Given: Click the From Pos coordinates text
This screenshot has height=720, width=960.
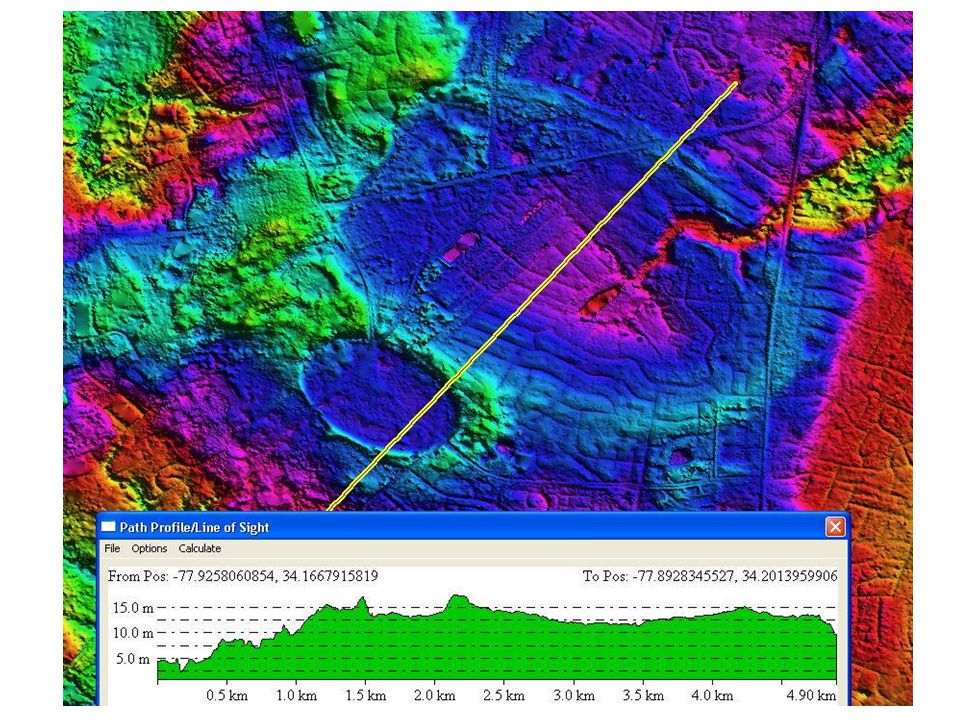Looking at the screenshot, I should [243, 576].
